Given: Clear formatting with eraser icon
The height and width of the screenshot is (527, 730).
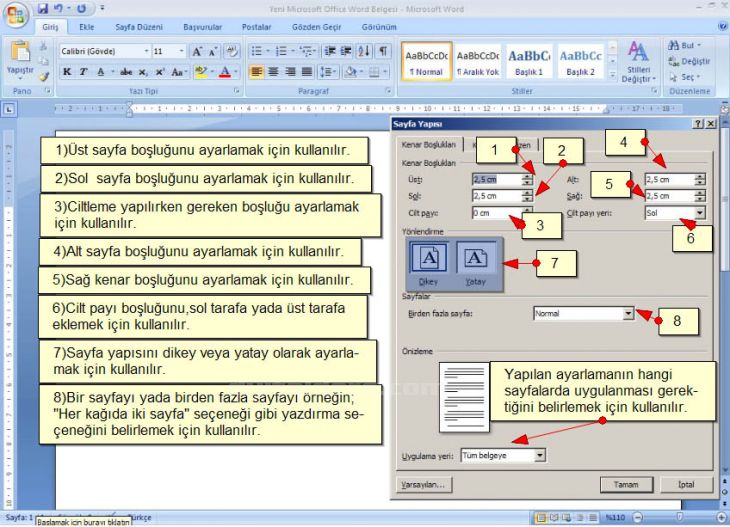Looking at the screenshot, I should pos(231,51).
